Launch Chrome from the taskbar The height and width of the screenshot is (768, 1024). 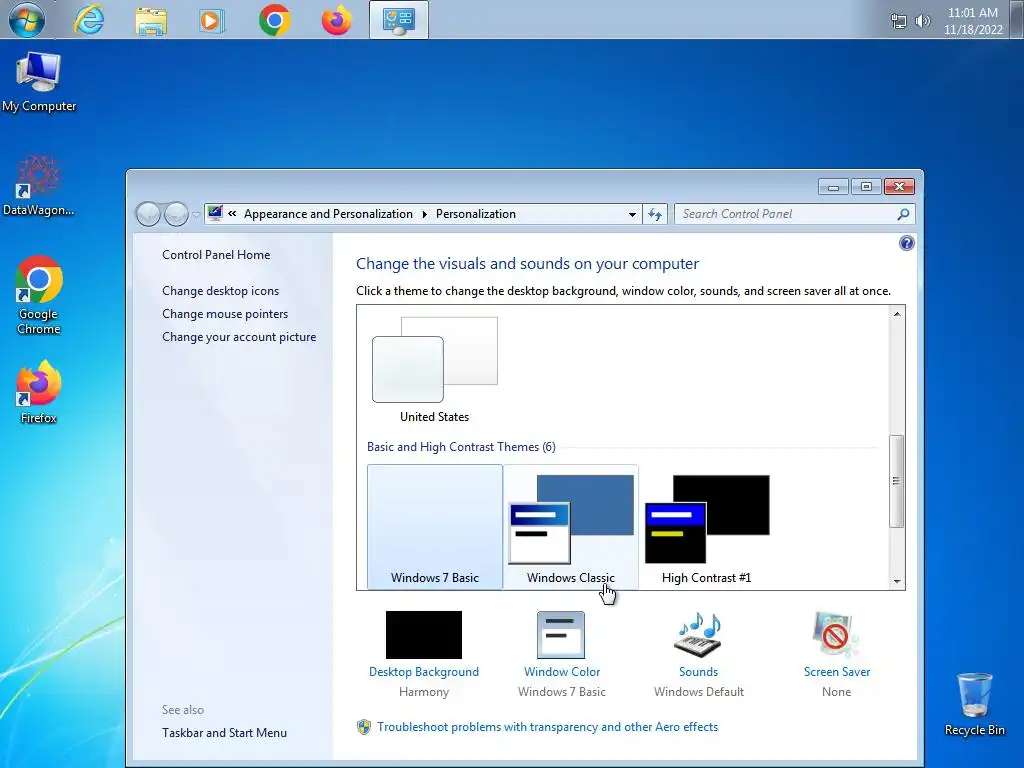tap(274, 20)
